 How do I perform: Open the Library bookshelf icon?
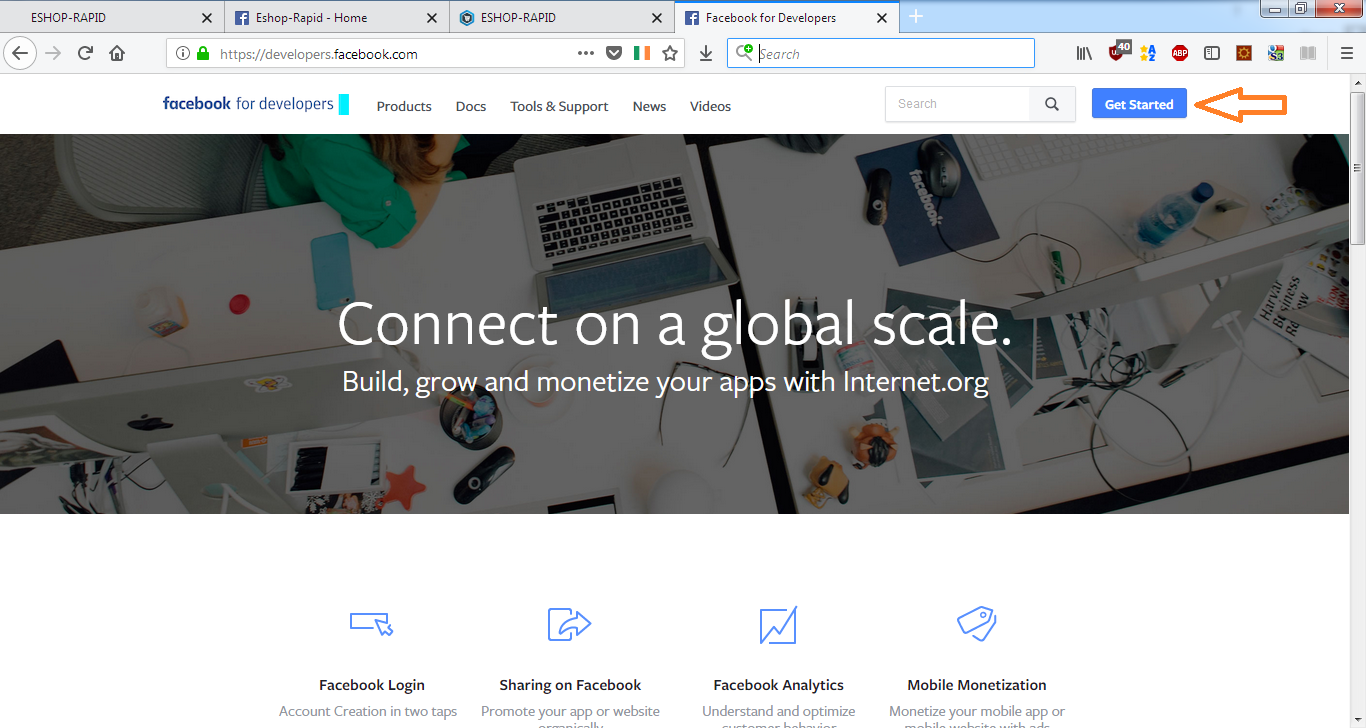coord(1084,54)
